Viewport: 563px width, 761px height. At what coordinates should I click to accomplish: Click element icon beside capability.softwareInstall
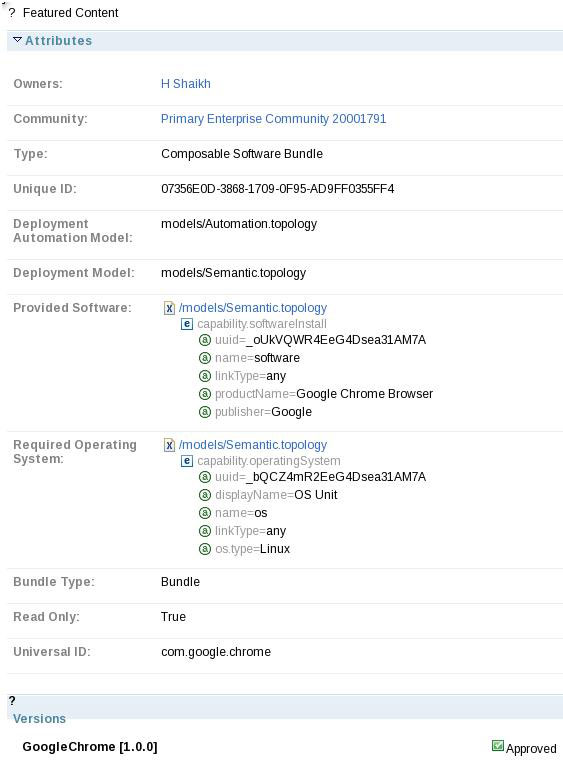[187, 324]
